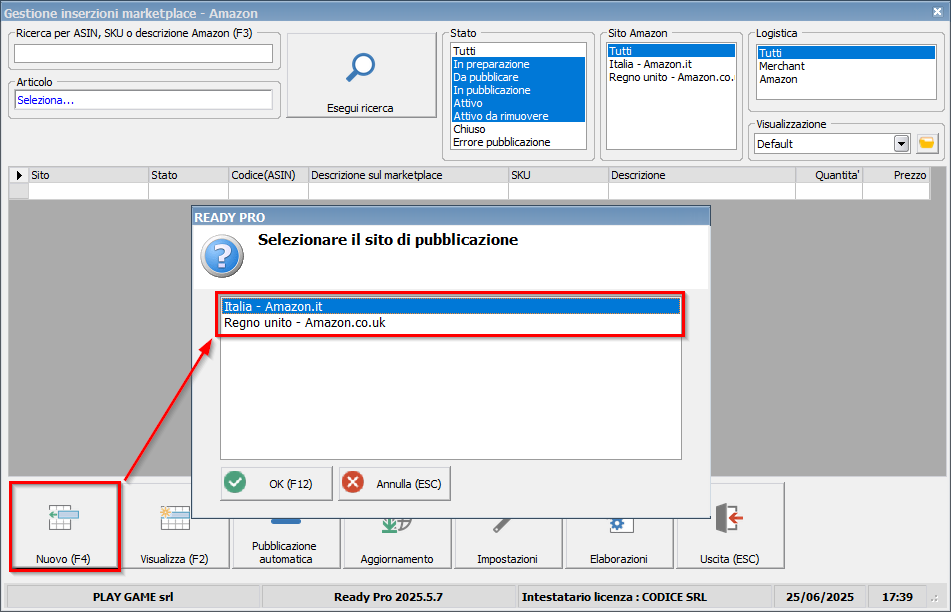Select Tutti in Sito Amazon list

(x=671, y=51)
